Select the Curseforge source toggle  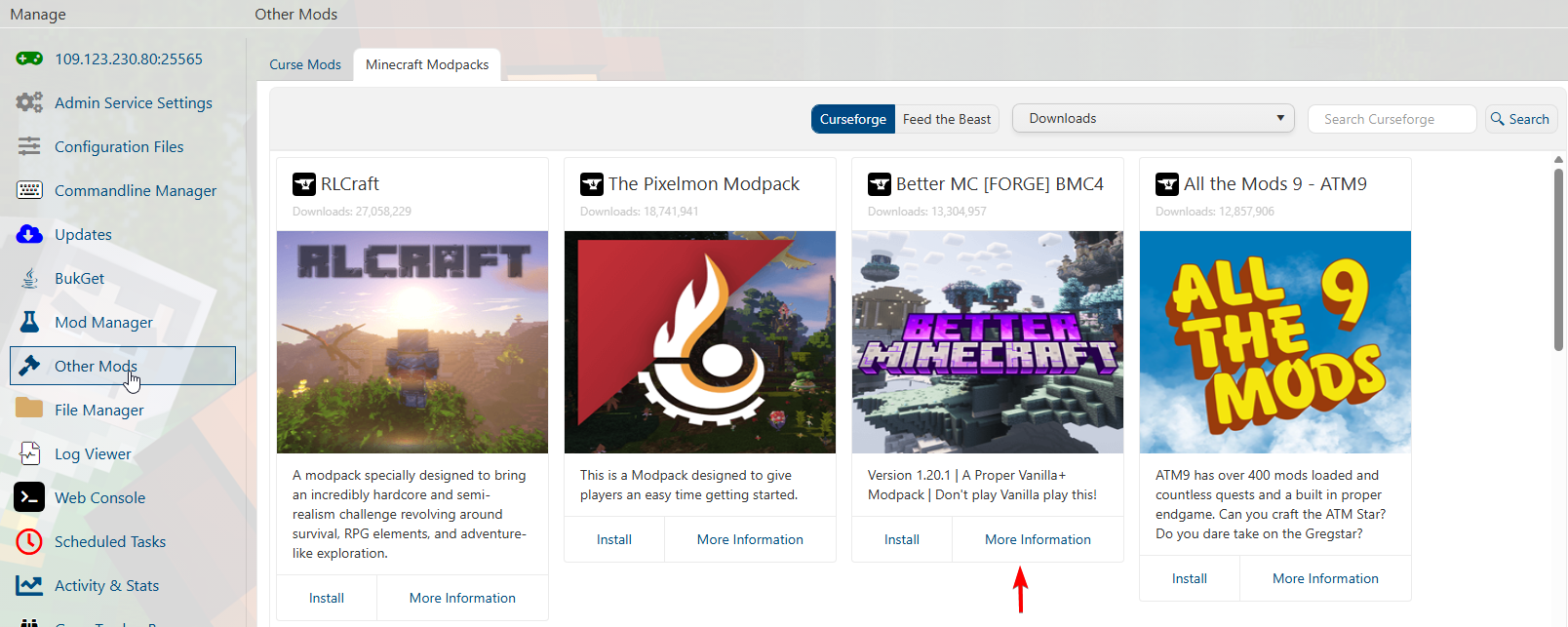coord(852,119)
